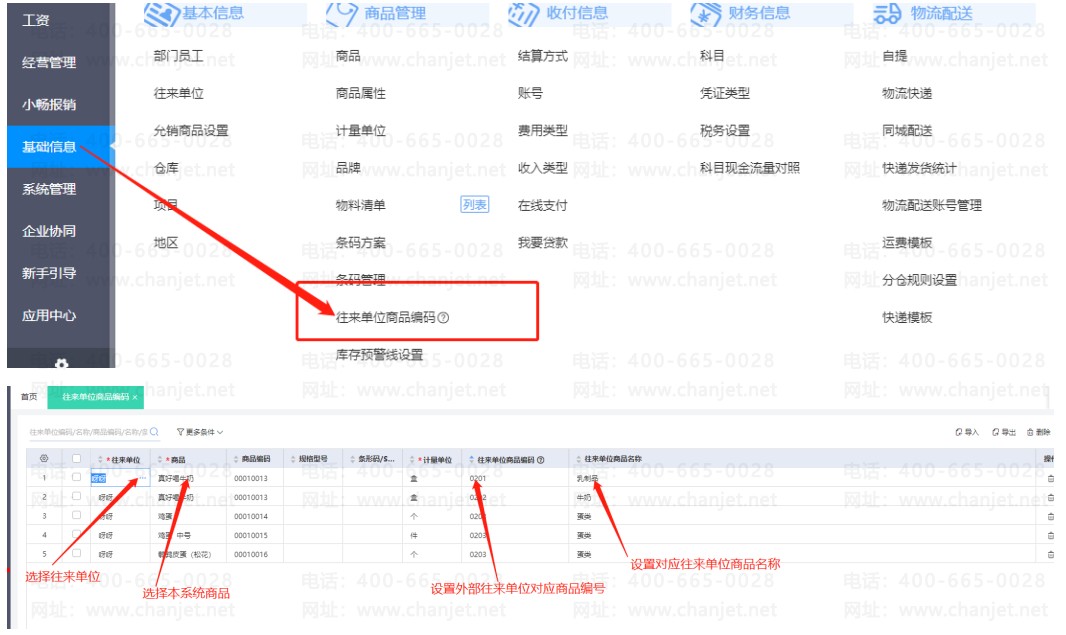Sort by the 往来单位商品名称 column arrows
The width and height of the screenshot is (1066, 635).
click(579, 460)
